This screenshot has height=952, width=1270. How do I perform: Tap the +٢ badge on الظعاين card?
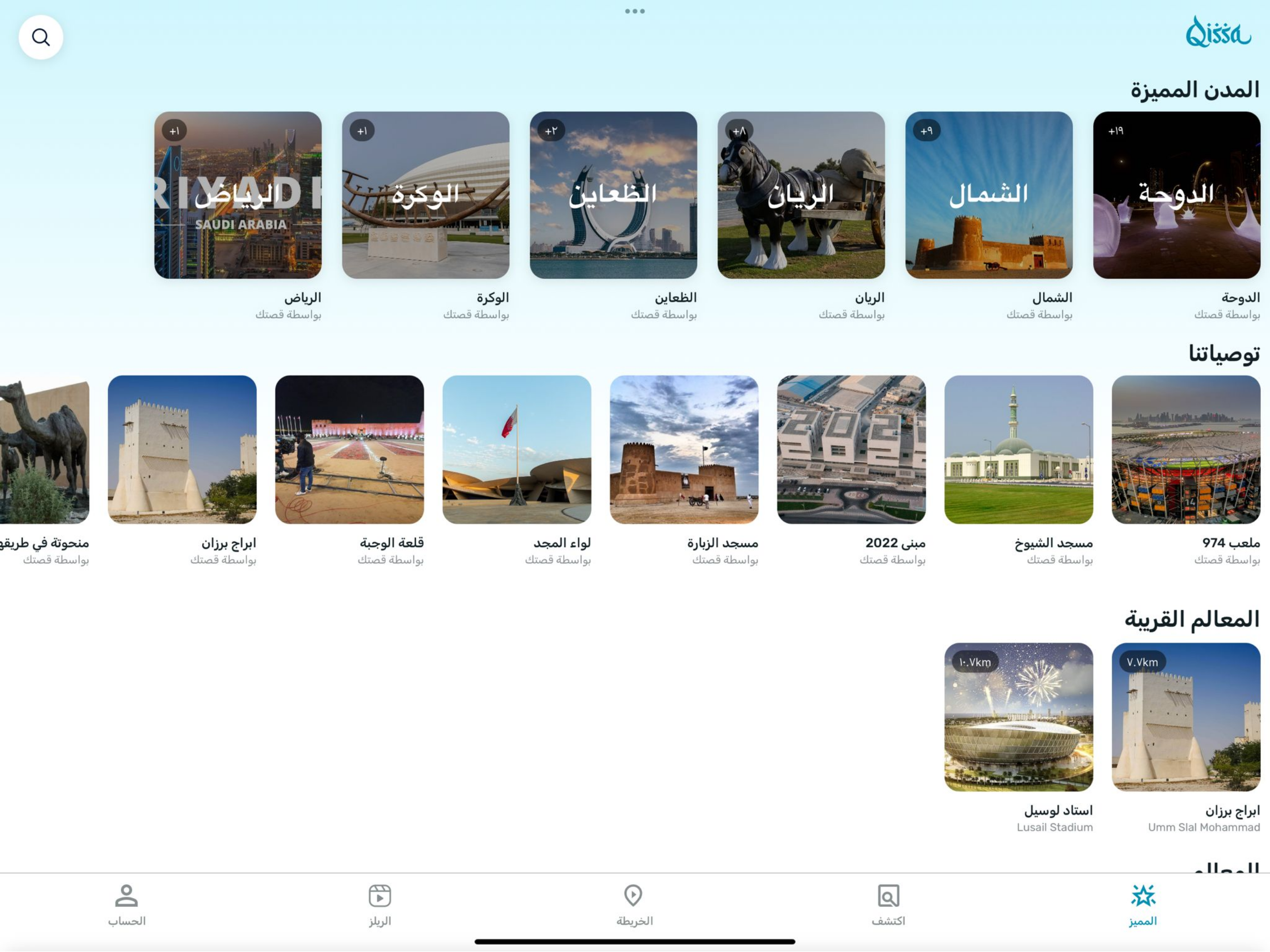point(551,131)
